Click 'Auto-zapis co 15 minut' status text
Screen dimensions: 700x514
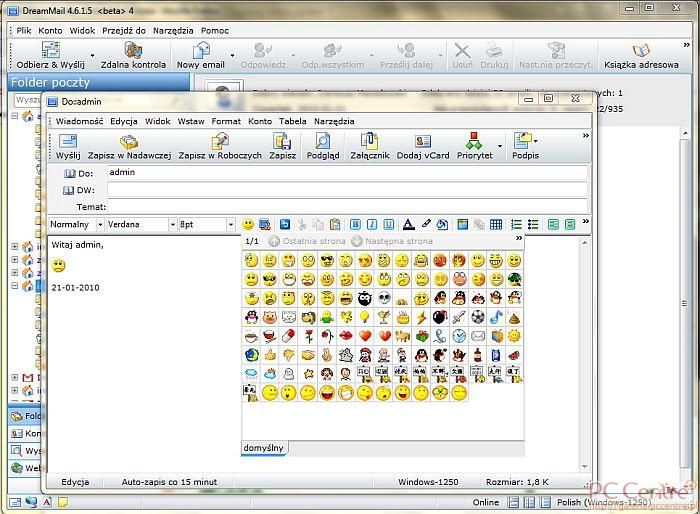(169, 482)
